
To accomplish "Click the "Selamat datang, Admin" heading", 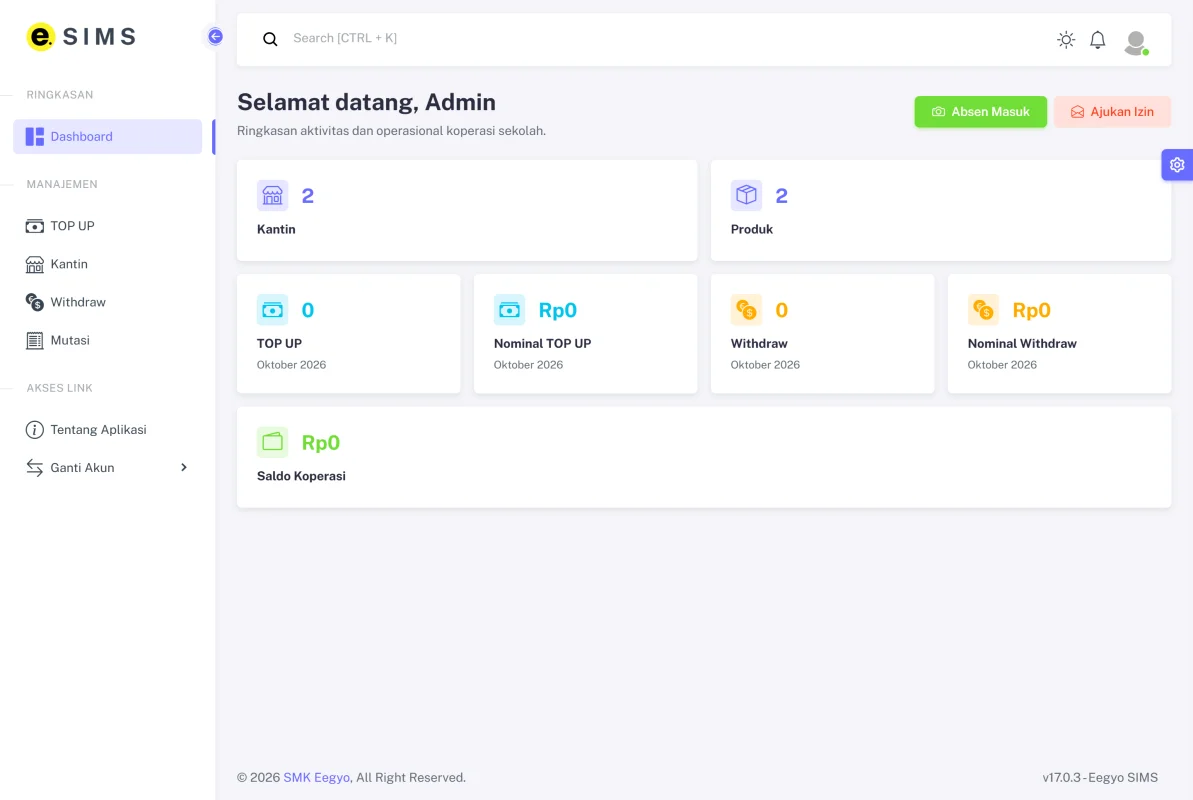I will tap(367, 102).
